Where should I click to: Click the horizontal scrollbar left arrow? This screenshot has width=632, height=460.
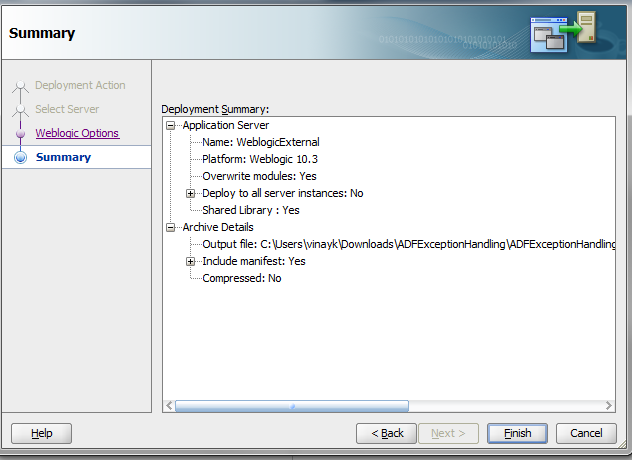pyautogui.click(x=169, y=406)
